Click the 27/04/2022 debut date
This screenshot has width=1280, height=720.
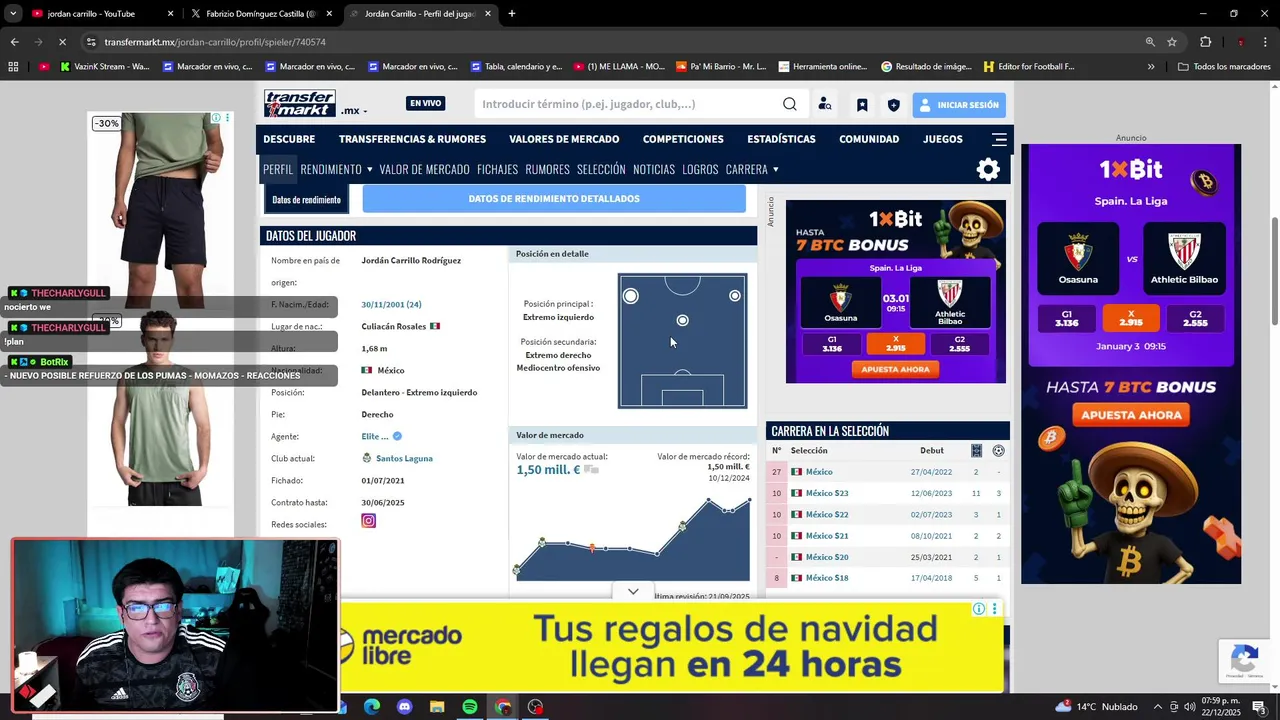coord(931,472)
